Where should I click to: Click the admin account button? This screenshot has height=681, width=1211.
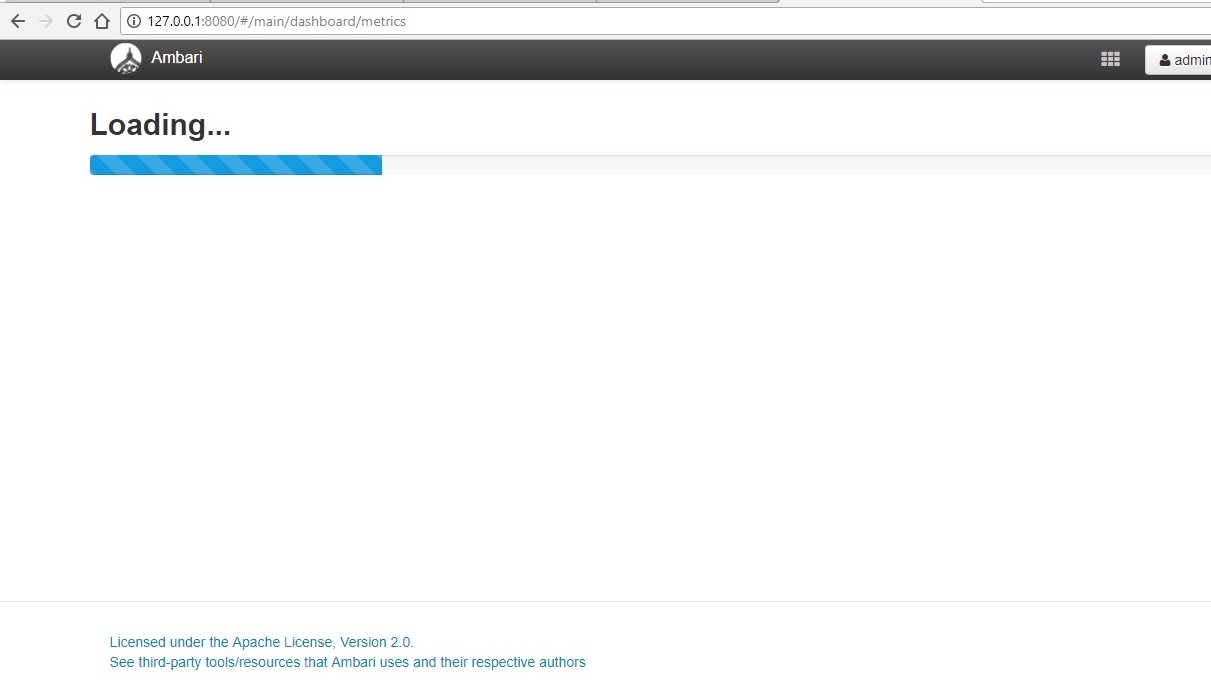1185,59
